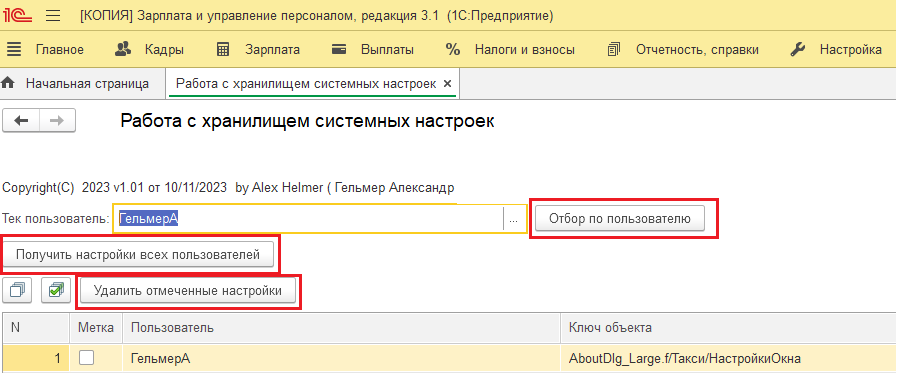Check all marks with the green checkmark icon

click(56, 290)
